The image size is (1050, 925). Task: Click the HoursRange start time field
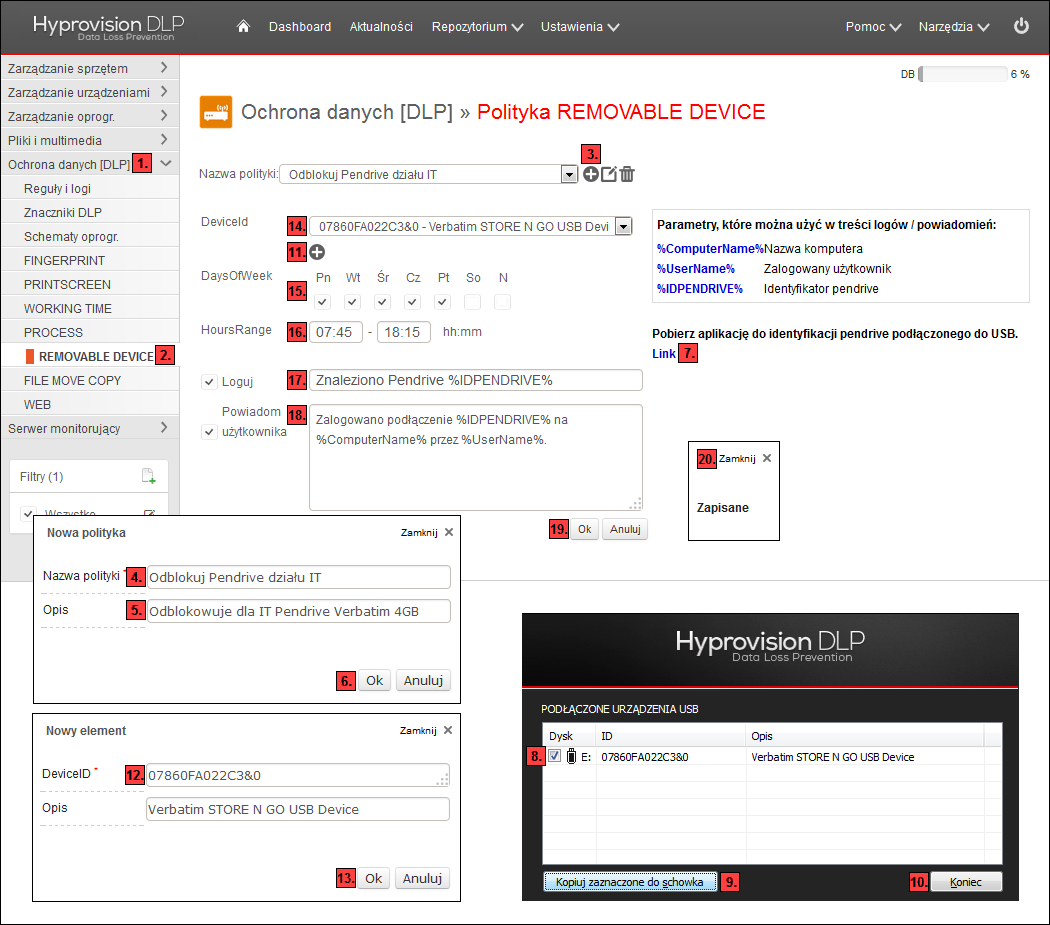pyautogui.click(x=335, y=332)
